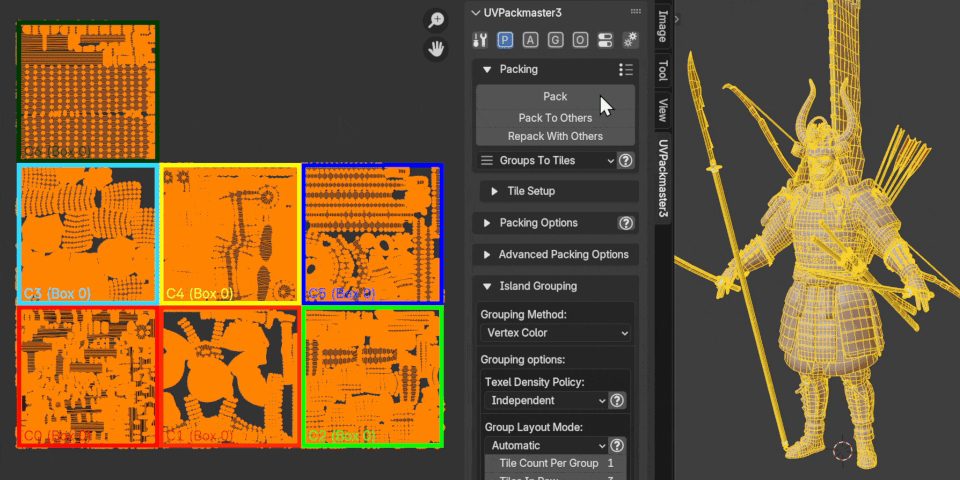Viewport: 960px width, 480px height.
Task: Switch to the O mode icon
Action: [580, 40]
